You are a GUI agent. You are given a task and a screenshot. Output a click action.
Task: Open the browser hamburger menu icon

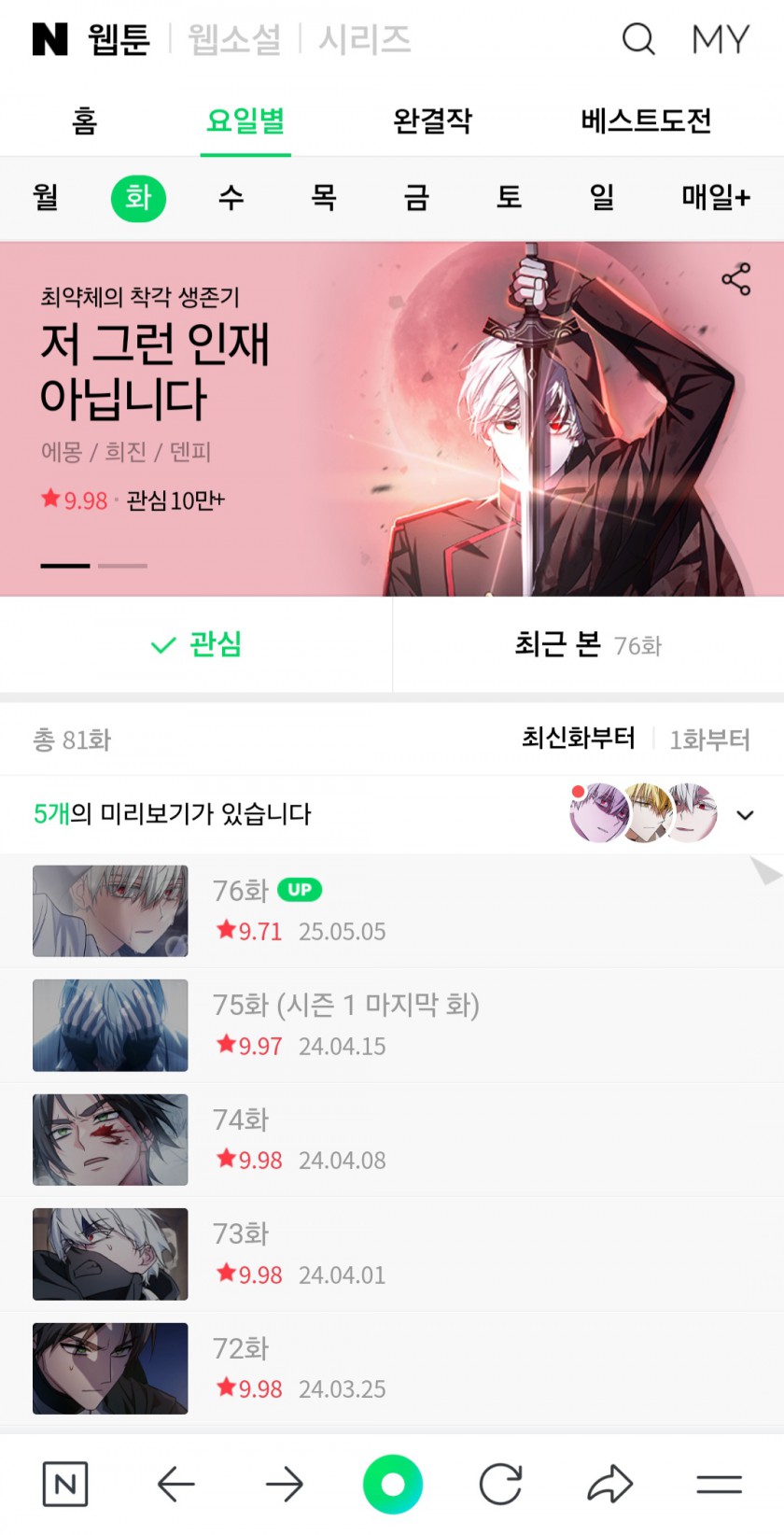719,1485
